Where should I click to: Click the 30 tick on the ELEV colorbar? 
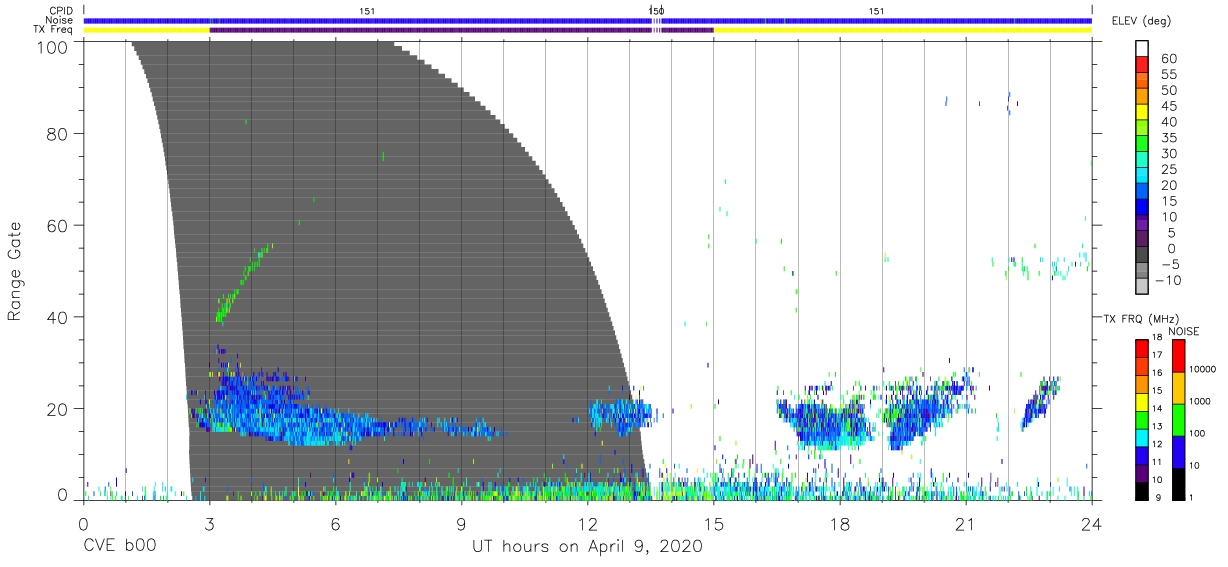(x=1168, y=153)
